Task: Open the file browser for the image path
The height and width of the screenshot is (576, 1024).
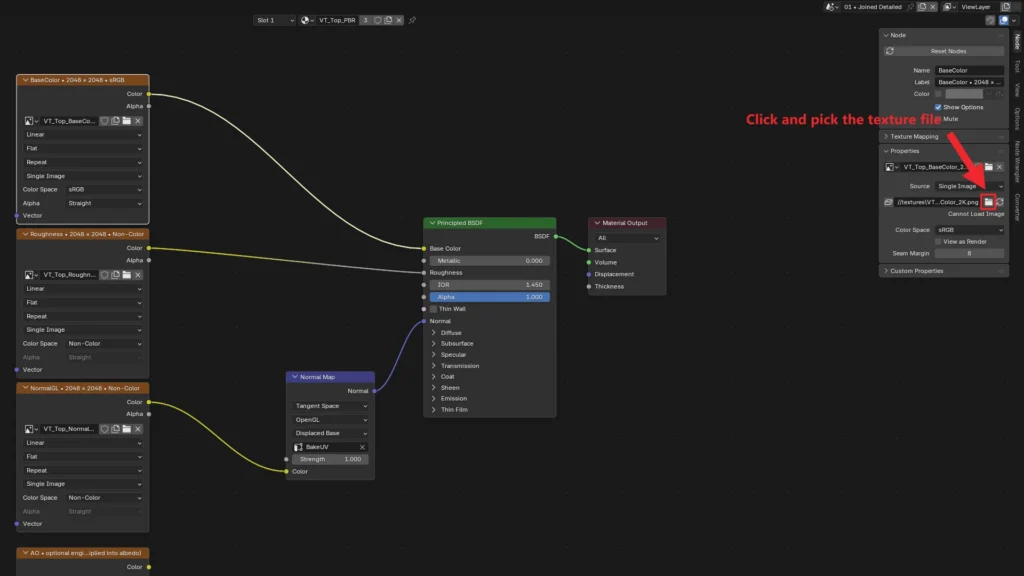Action: [x=988, y=202]
